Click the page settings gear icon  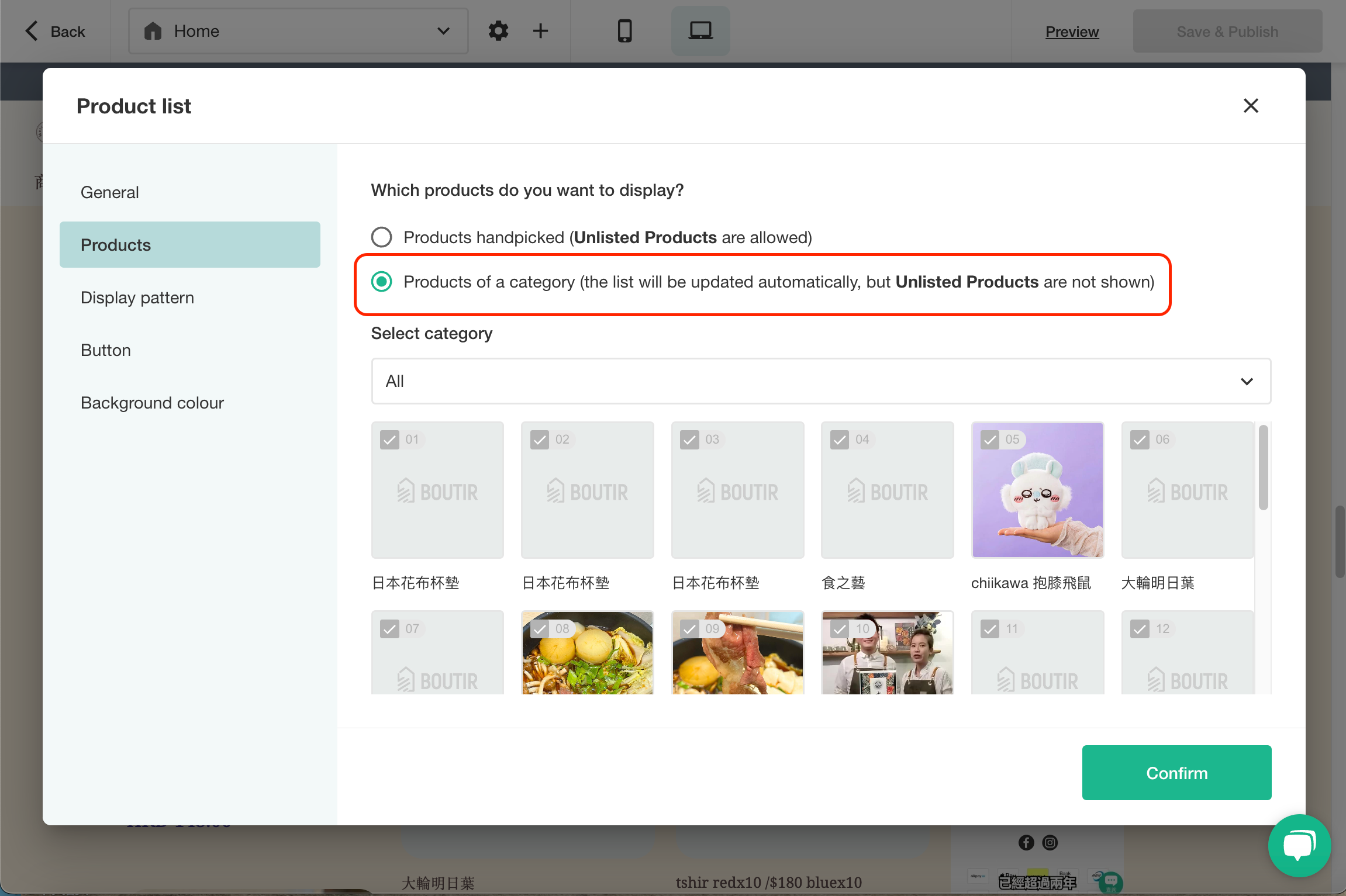tap(498, 31)
